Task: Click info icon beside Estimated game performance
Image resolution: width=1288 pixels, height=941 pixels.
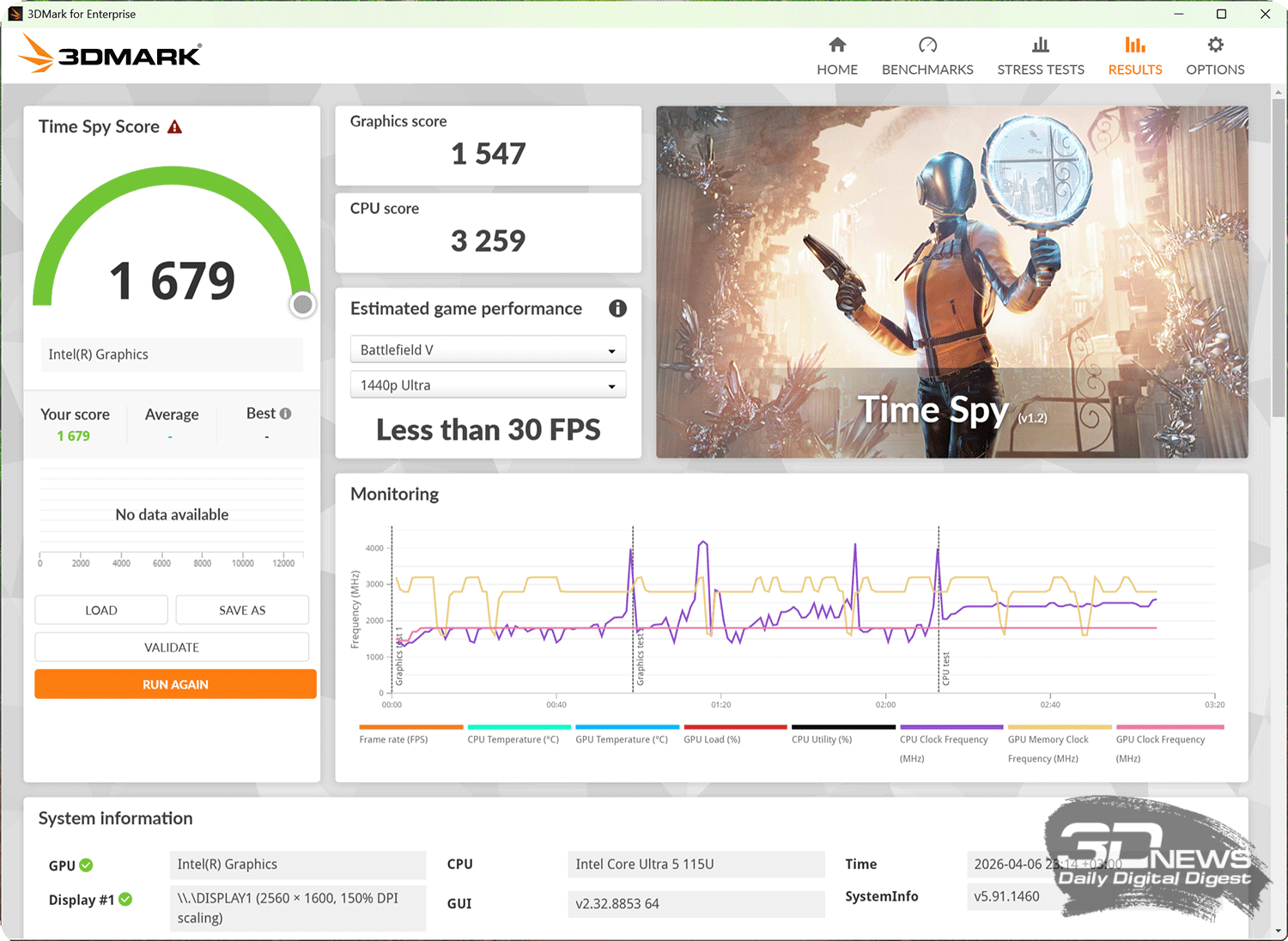Action: point(617,309)
